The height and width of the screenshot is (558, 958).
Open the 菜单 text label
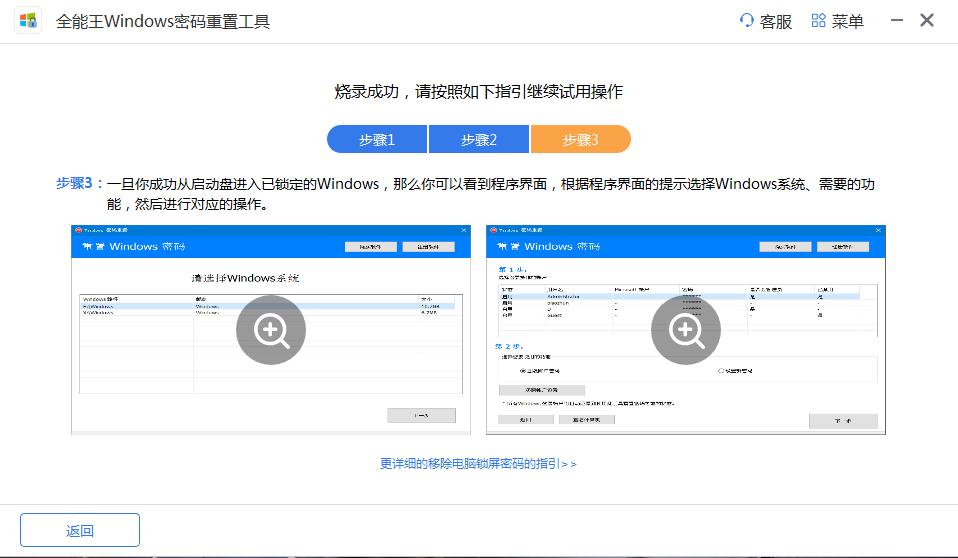pyautogui.click(x=848, y=21)
